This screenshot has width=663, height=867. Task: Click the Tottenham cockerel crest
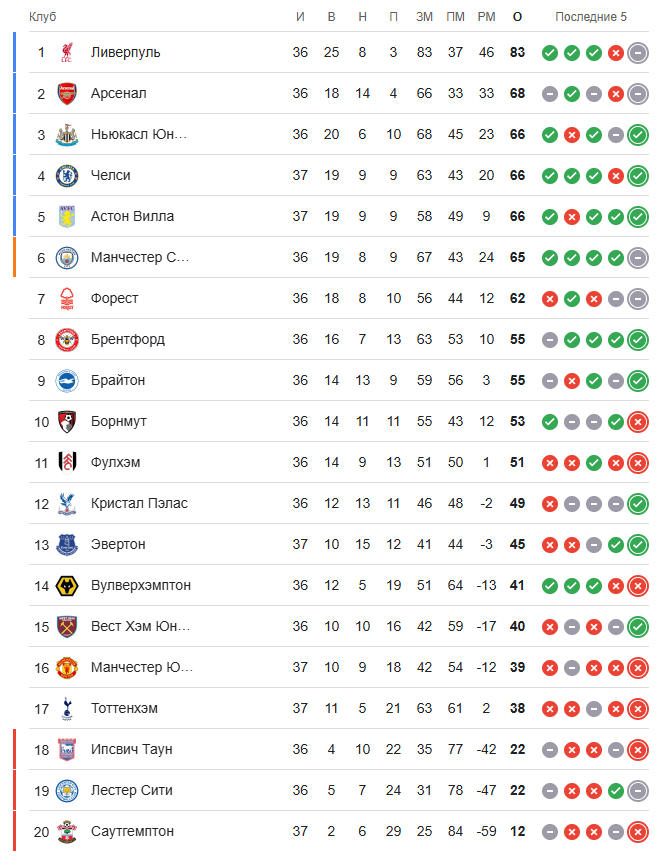(67, 708)
